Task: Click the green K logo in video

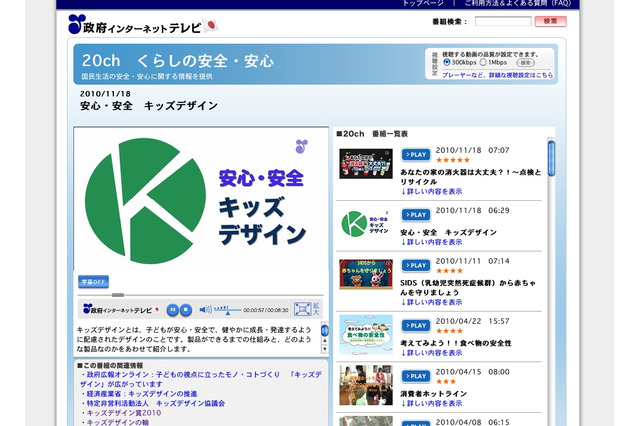Action: 145,201
